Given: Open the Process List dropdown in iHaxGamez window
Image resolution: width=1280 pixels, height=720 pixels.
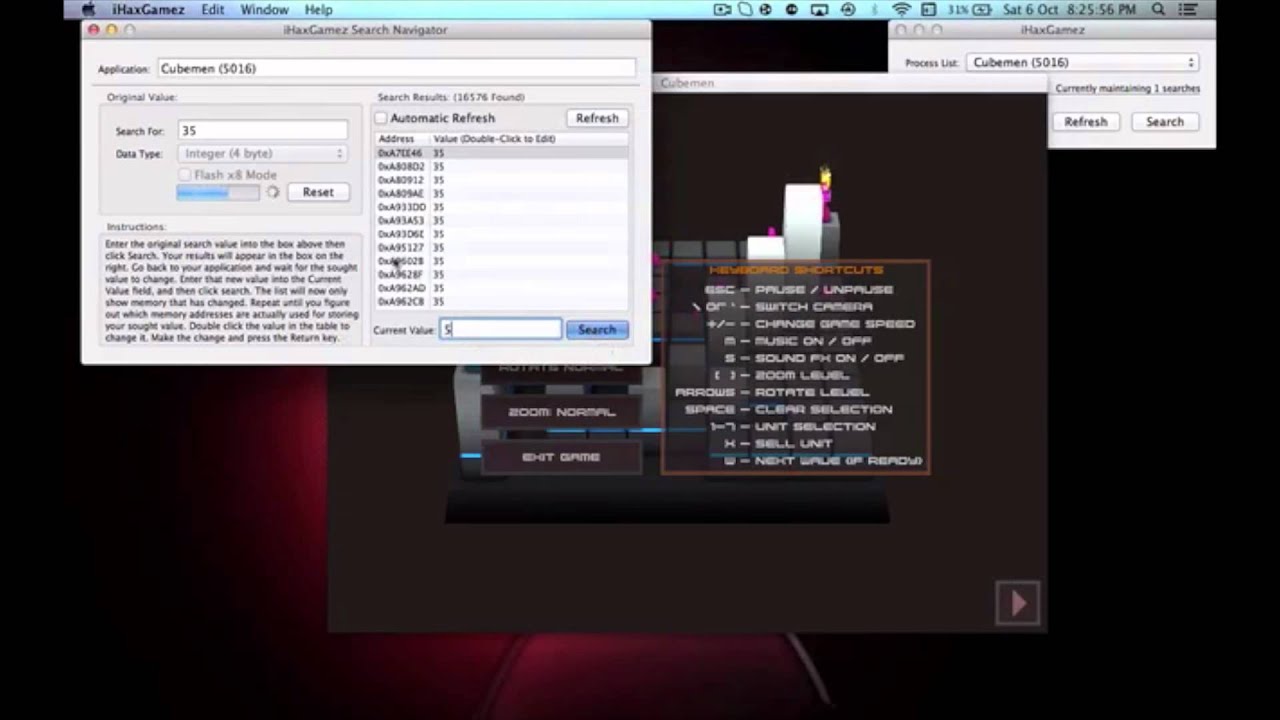Looking at the screenshot, I should pyautogui.click(x=1081, y=62).
